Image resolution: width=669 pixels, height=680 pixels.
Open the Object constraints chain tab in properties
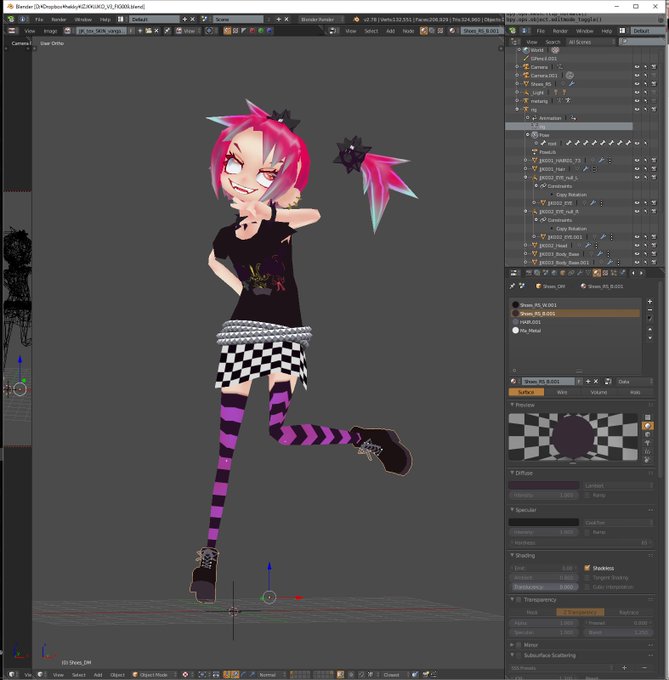(571, 273)
